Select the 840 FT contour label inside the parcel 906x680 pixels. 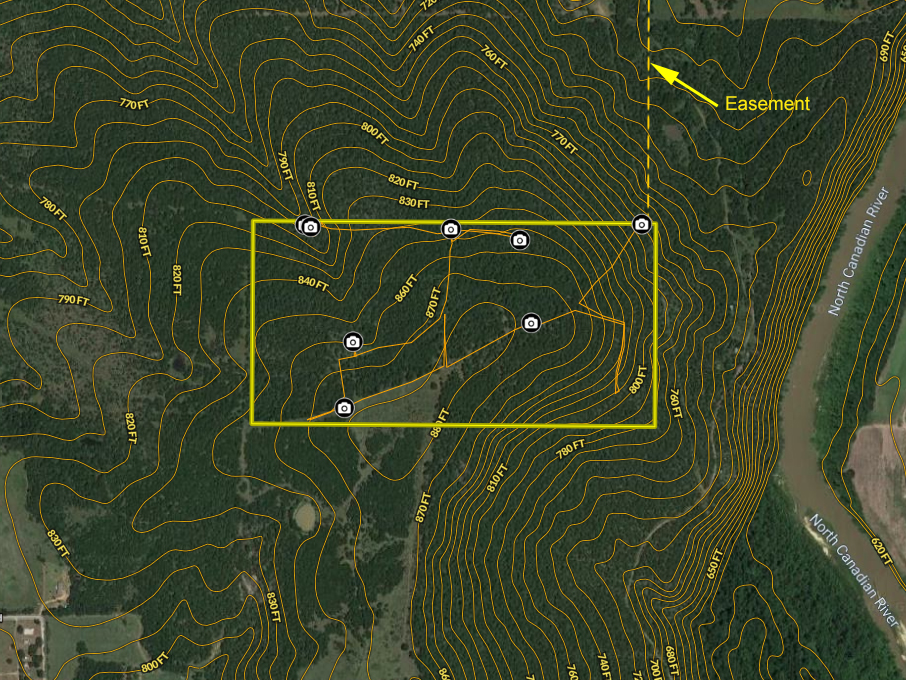click(x=313, y=282)
